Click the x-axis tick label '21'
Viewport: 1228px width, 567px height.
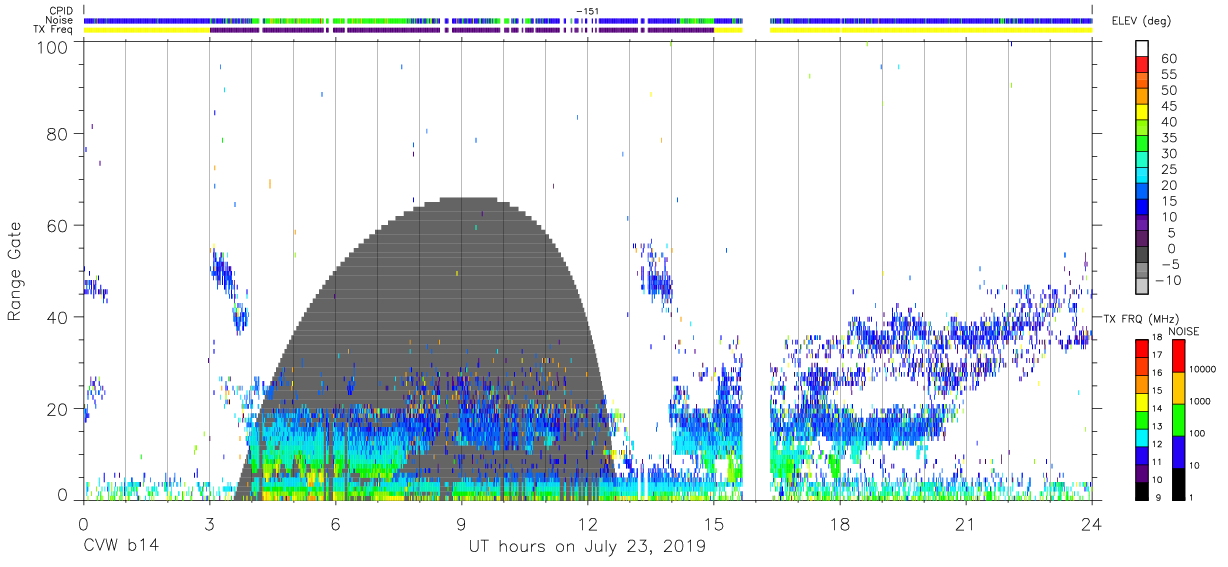point(965,524)
